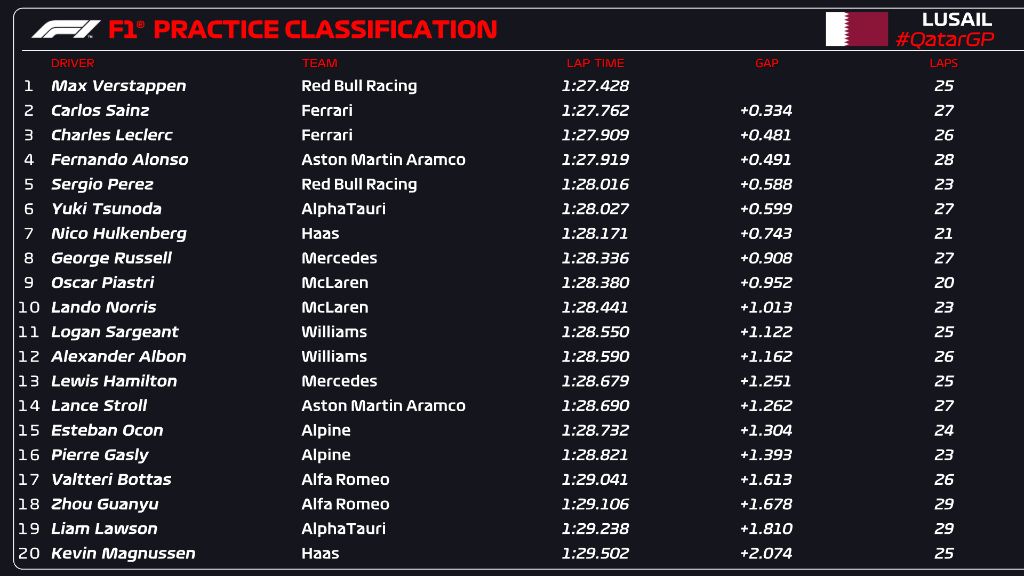The image size is (1024, 576).
Task: Click the LAP TIME column header
Action: pos(595,63)
